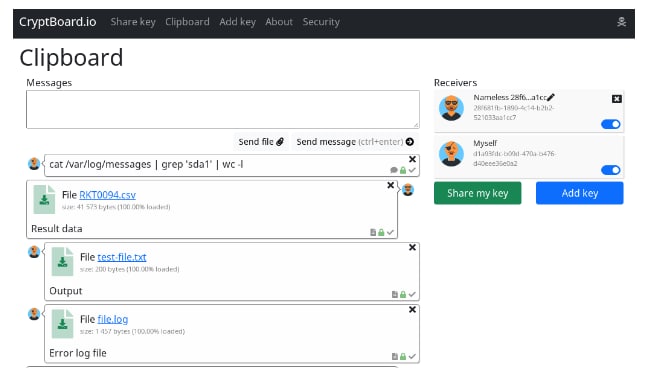Download the RKT0094.csv link

(107, 195)
